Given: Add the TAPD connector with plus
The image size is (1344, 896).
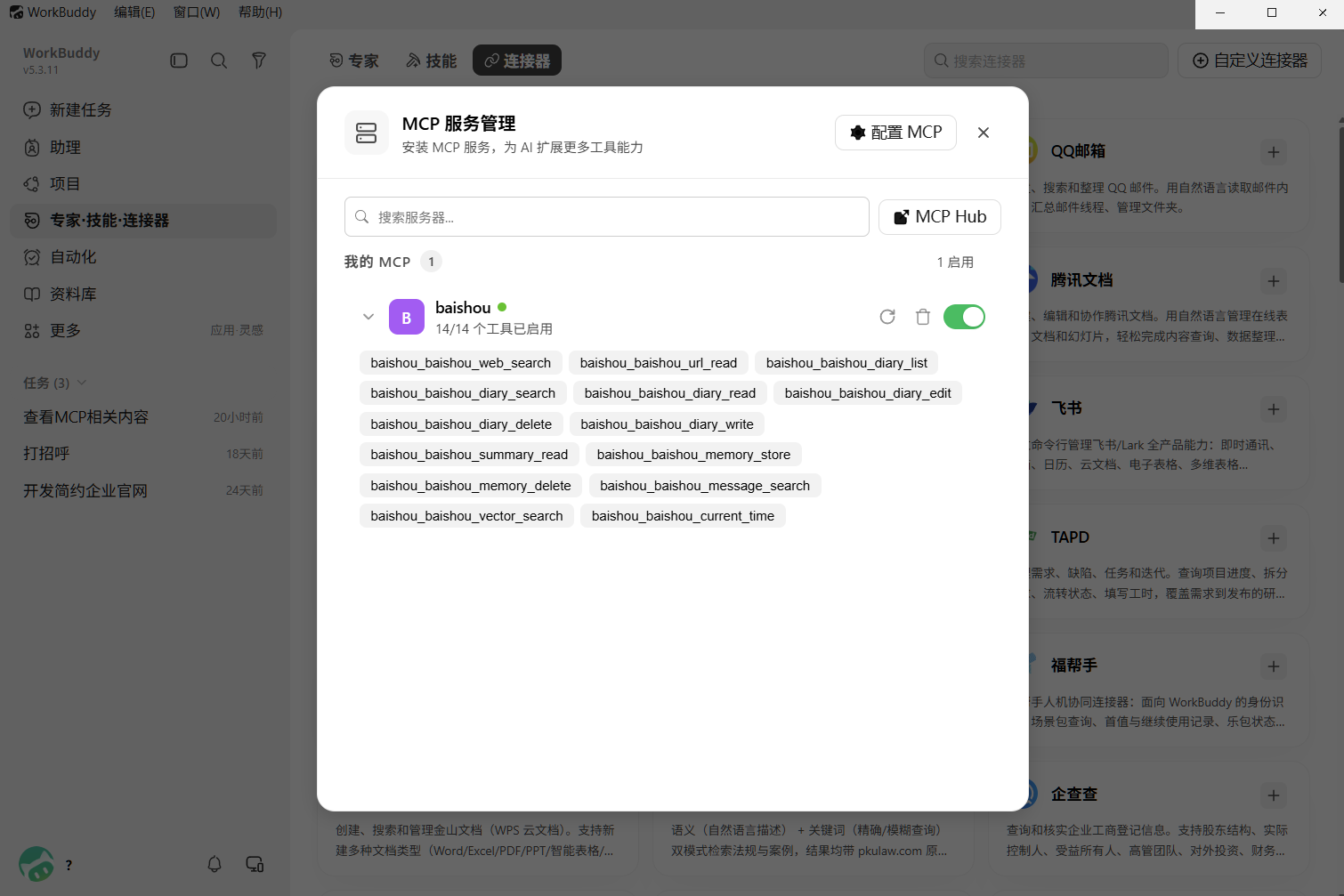Looking at the screenshot, I should tap(1274, 538).
